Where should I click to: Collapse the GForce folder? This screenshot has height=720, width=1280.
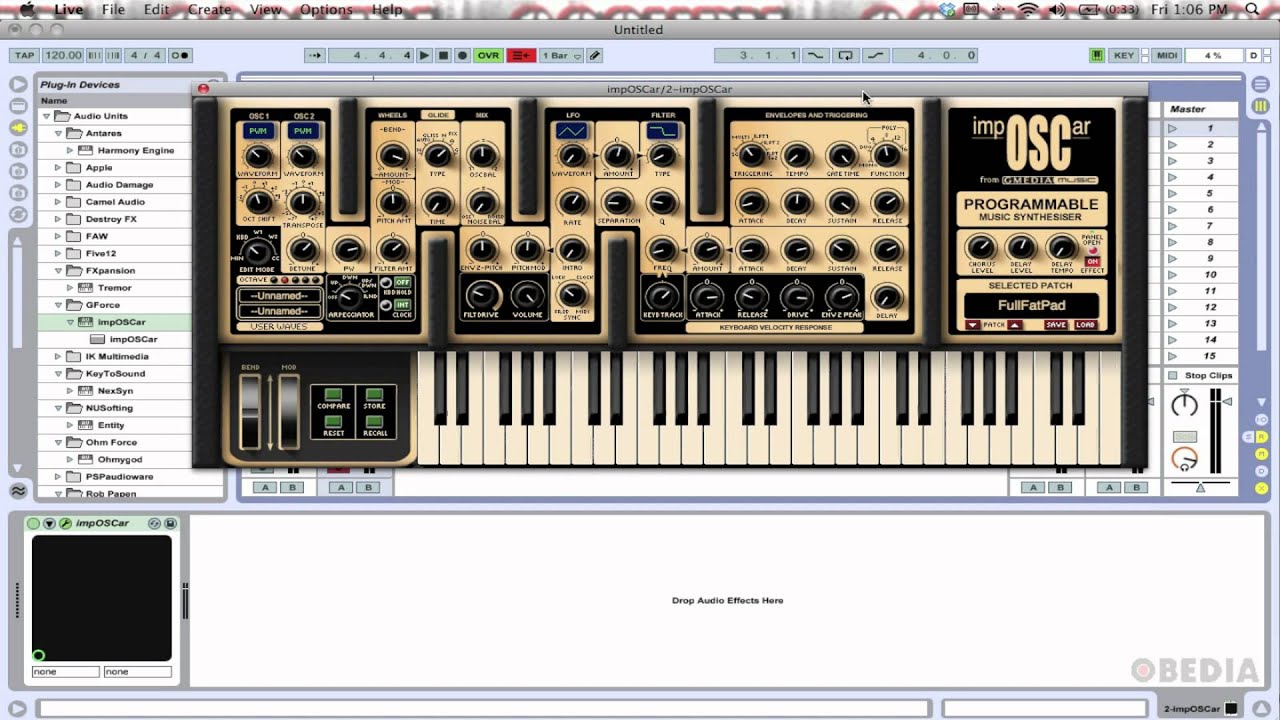[58, 305]
